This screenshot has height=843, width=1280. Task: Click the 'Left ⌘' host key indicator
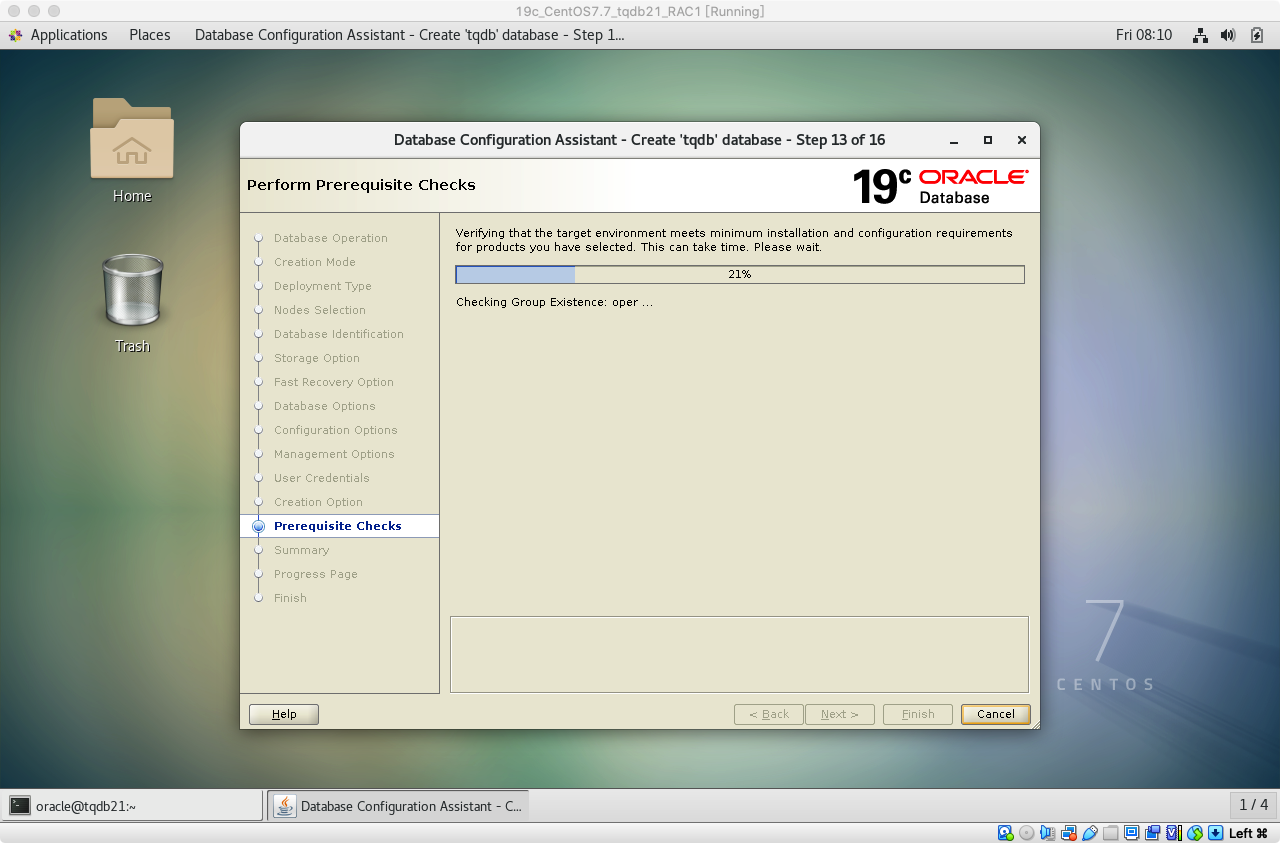coord(1248,833)
